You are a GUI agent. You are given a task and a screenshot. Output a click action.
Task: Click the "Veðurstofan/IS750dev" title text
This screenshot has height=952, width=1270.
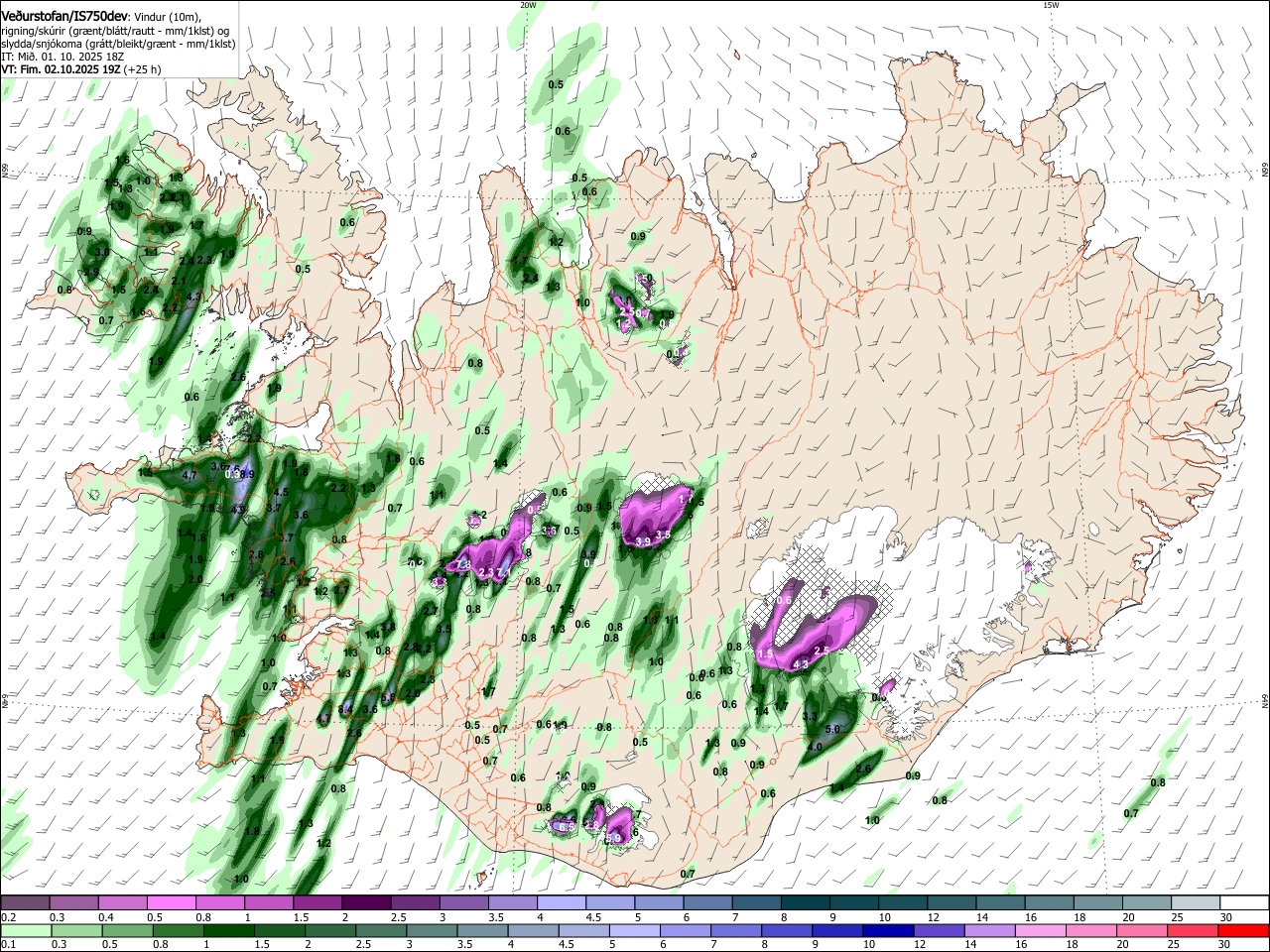tap(64, 17)
